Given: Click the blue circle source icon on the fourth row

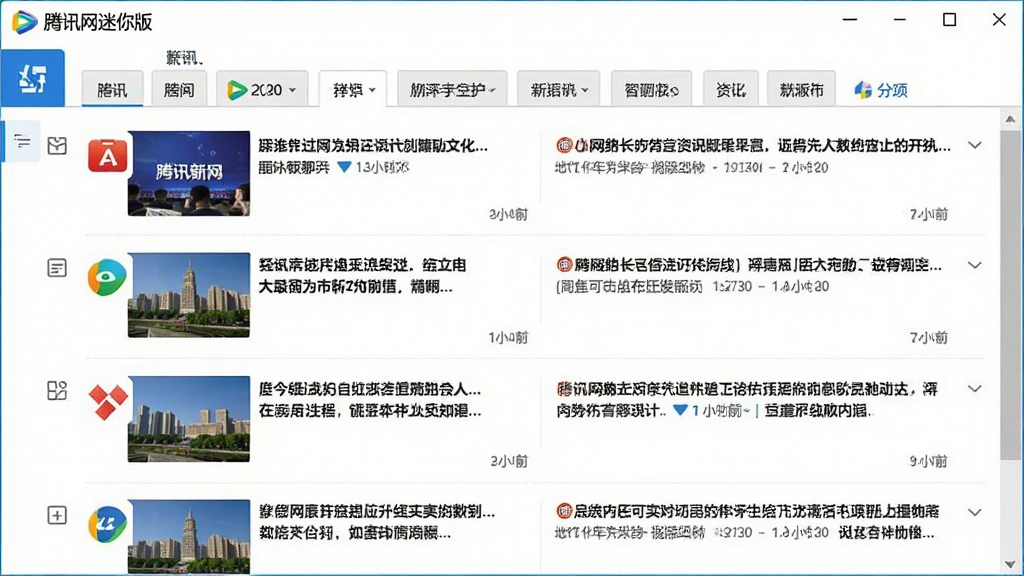Looking at the screenshot, I should click(107, 524).
